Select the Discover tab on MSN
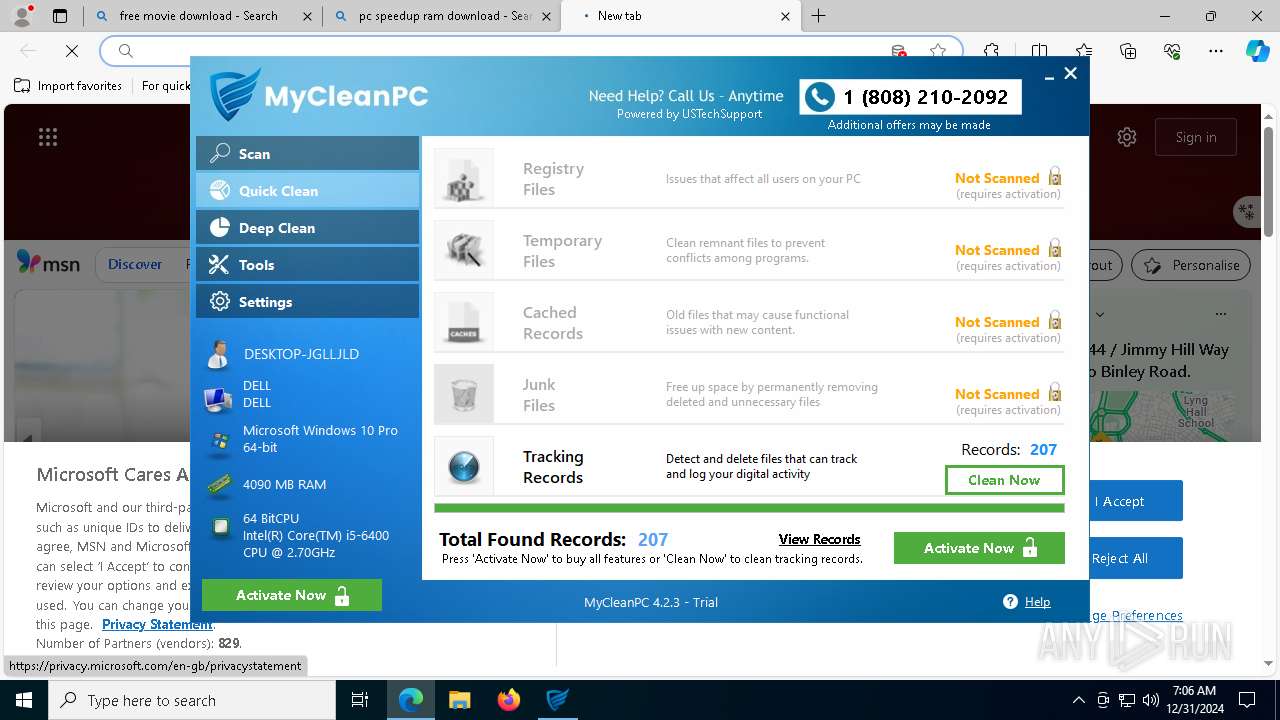The image size is (1280, 720). (134, 265)
